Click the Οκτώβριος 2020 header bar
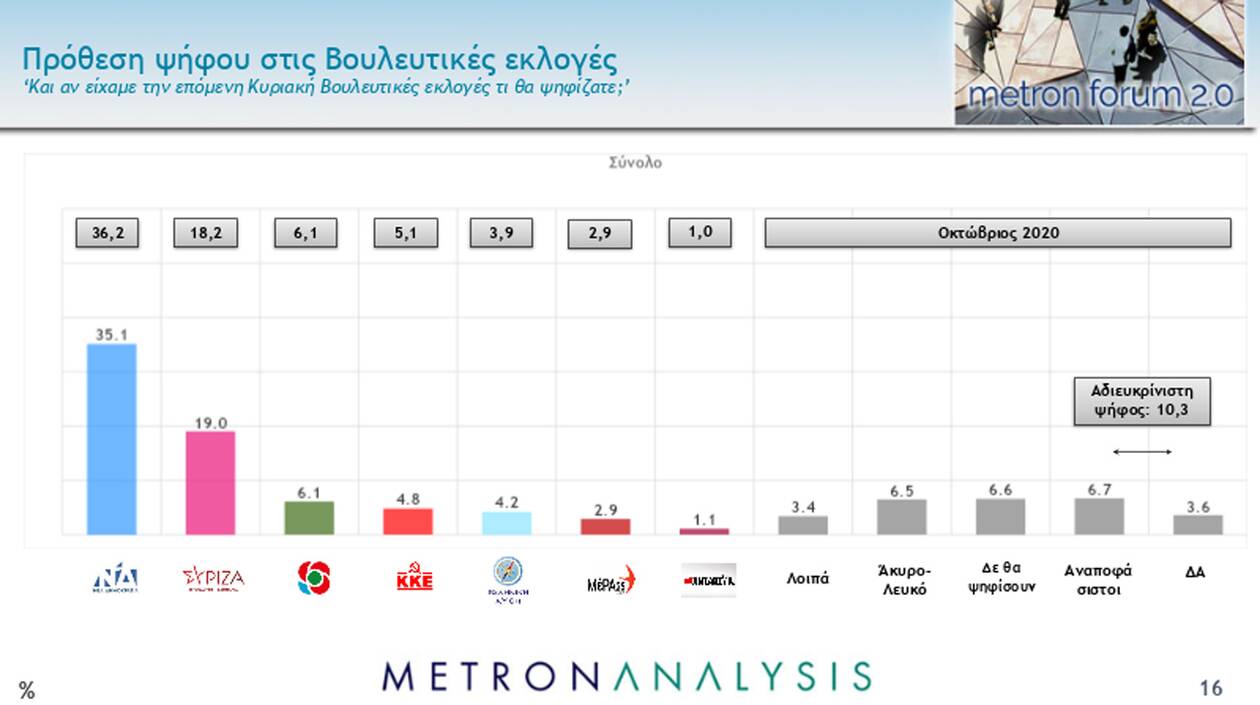Viewport: 1260px width, 705px height. click(x=997, y=233)
